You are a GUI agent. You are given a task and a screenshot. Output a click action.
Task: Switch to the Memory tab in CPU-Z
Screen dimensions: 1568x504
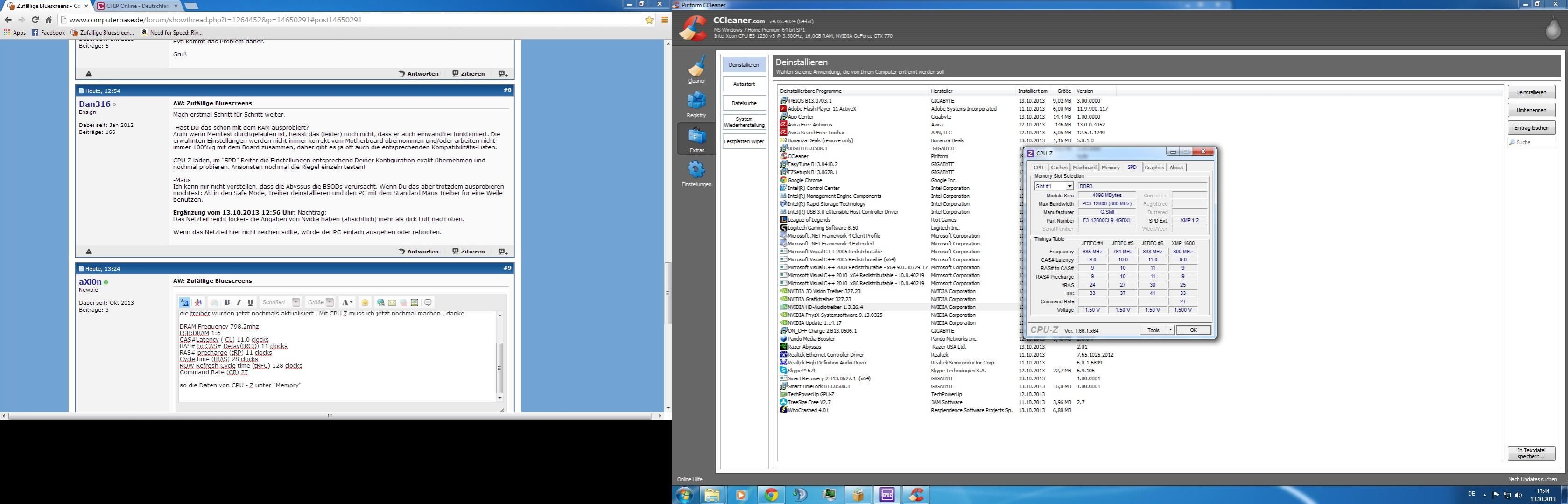click(1110, 168)
